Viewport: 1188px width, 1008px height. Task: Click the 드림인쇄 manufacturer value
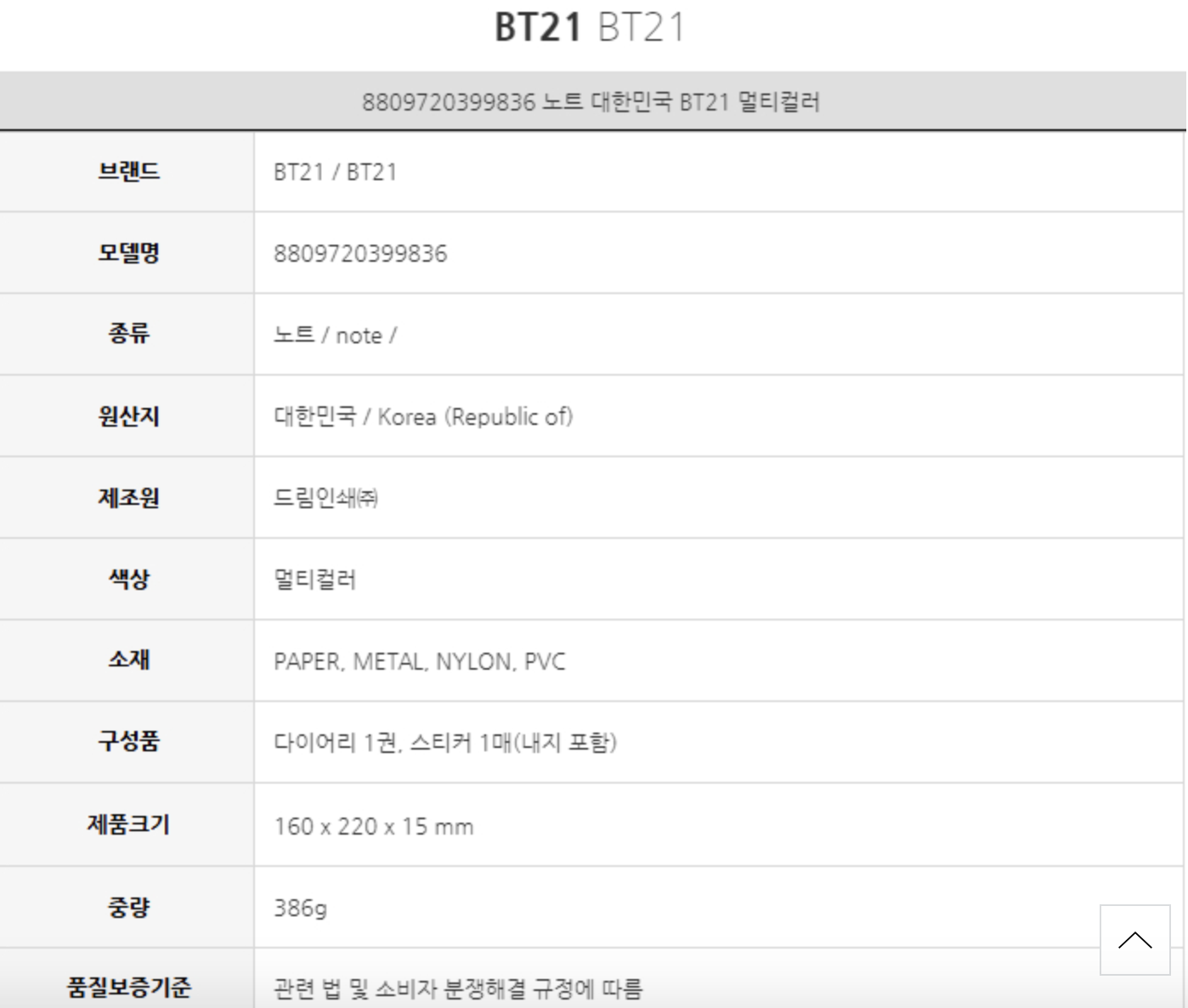(325, 498)
